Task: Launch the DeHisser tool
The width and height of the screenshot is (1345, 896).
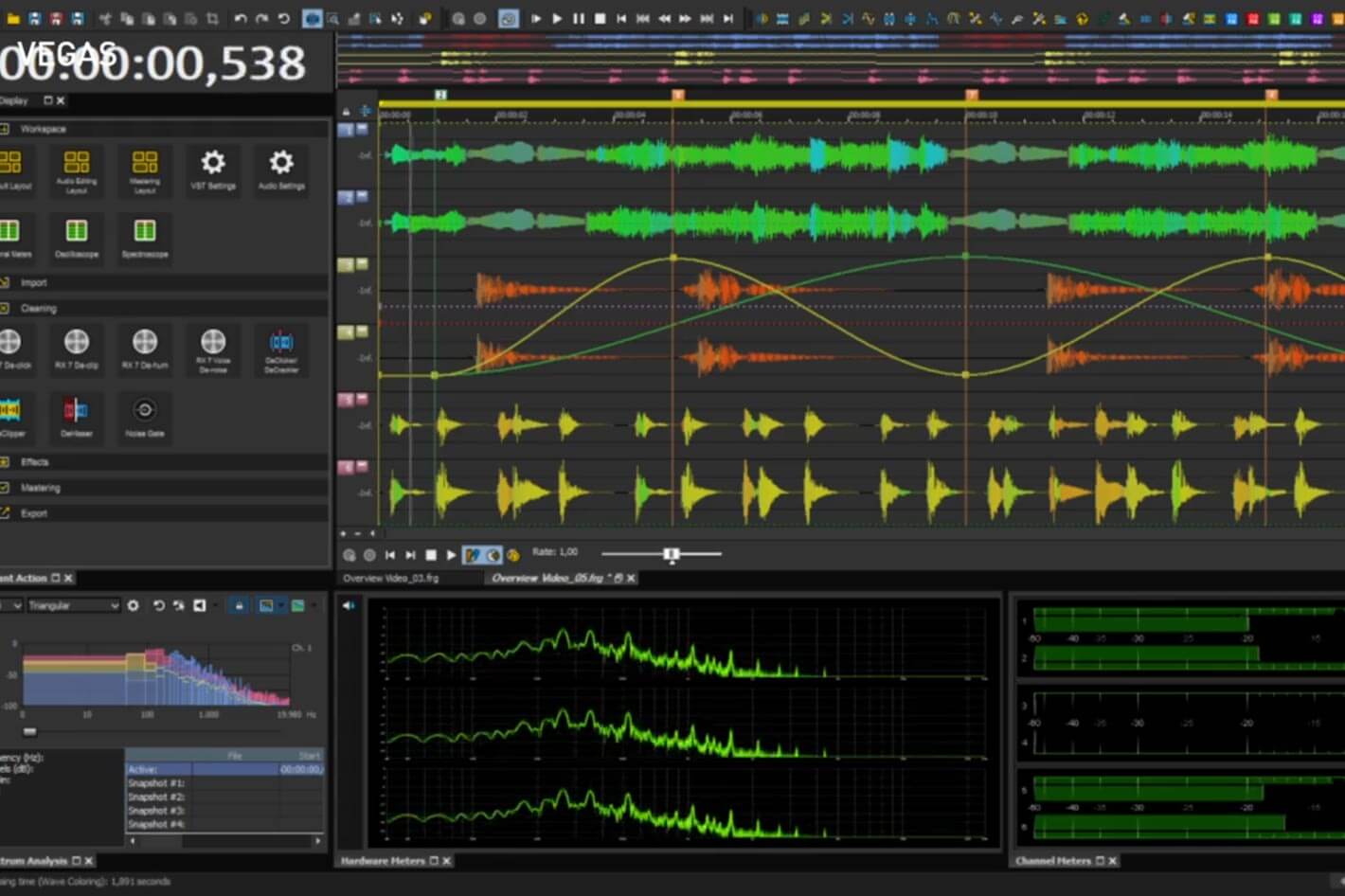Action: [77, 417]
